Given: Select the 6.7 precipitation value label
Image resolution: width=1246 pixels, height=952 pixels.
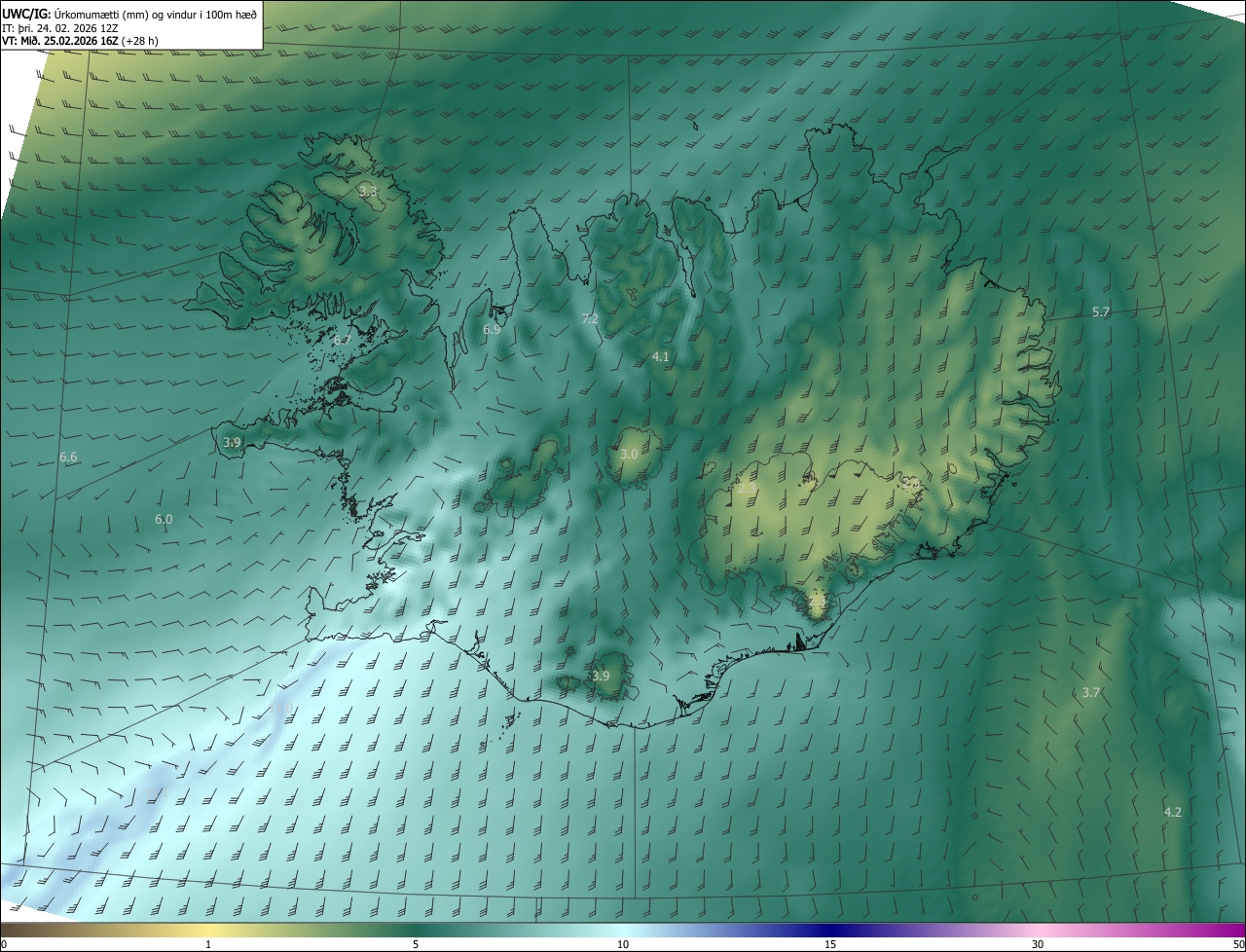Looking at the screenshot, I should tap(342, 340).
